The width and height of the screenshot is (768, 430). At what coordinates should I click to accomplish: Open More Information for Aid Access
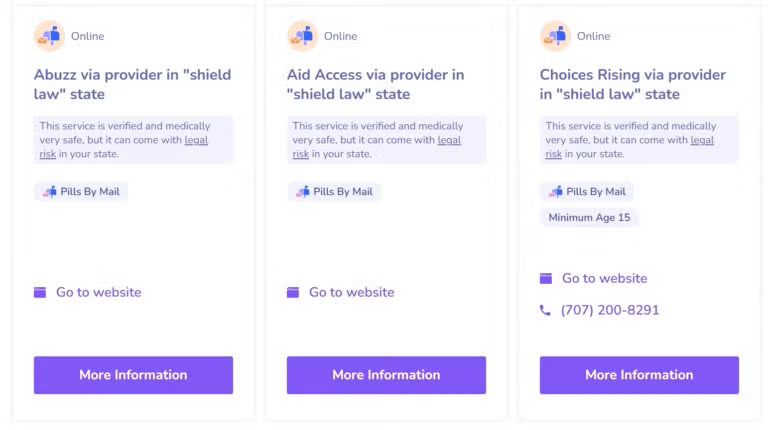tap(386, 375)
